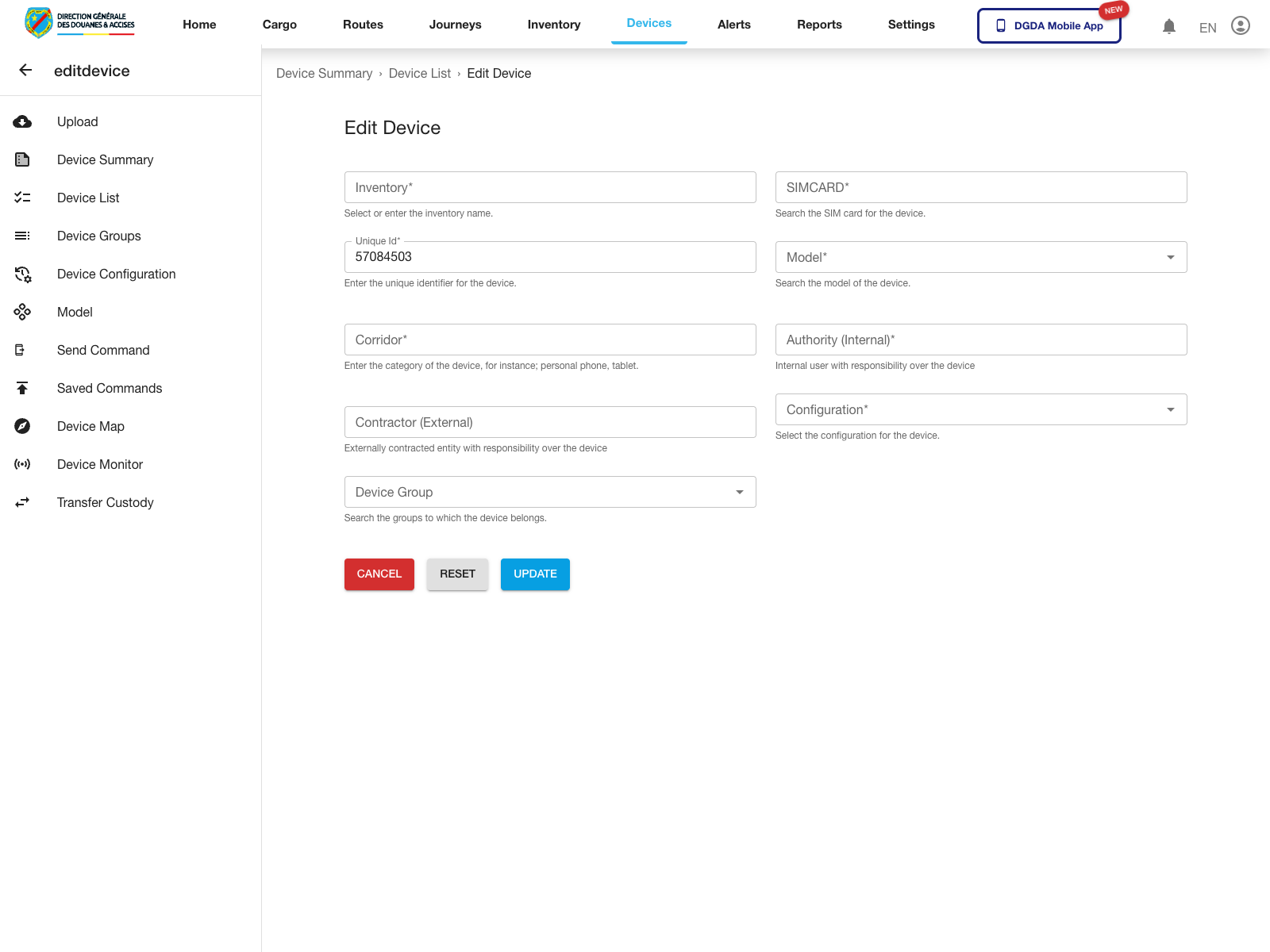Open the user profile icon
1270x952 pixels.
(x=1240, y=25)
